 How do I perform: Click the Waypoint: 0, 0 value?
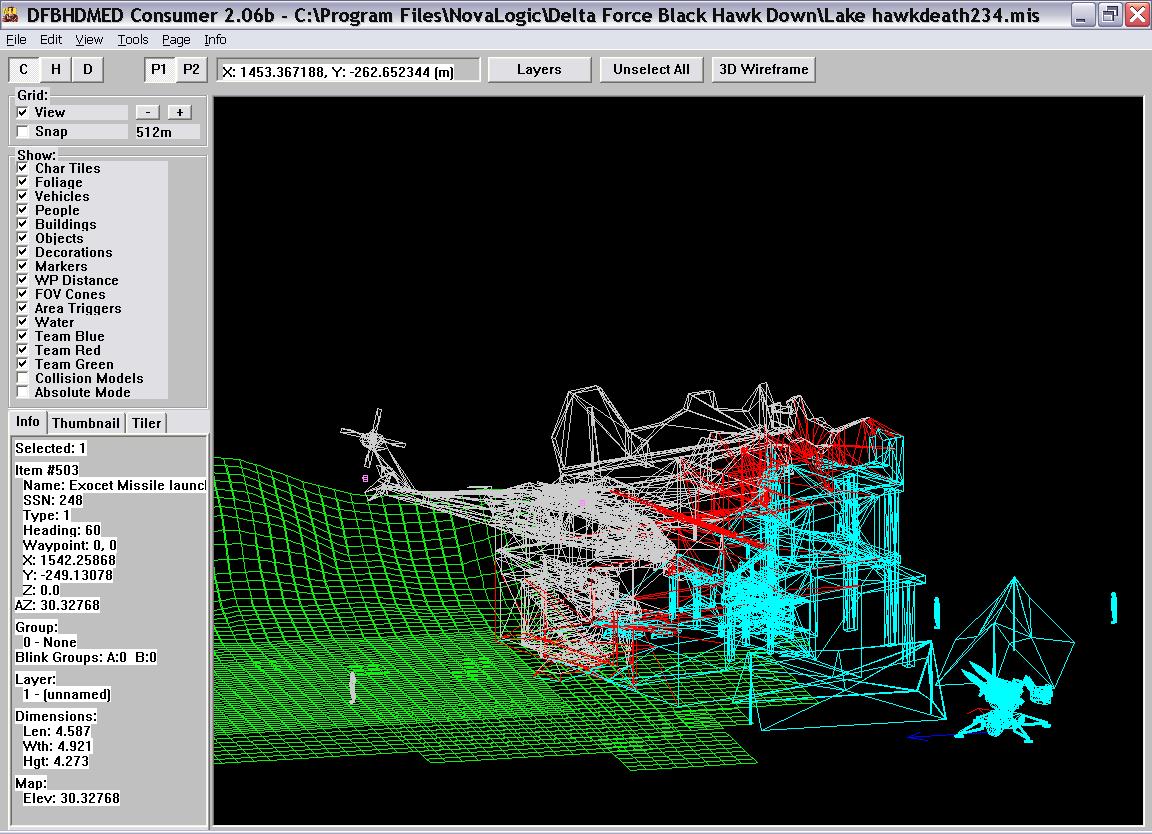pyautogui.click(x=70, y=545)
